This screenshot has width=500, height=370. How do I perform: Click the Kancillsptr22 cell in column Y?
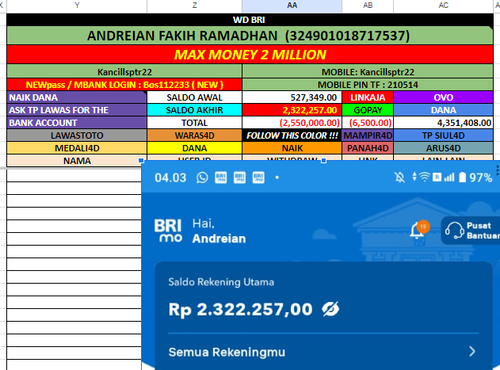[124, 72]
